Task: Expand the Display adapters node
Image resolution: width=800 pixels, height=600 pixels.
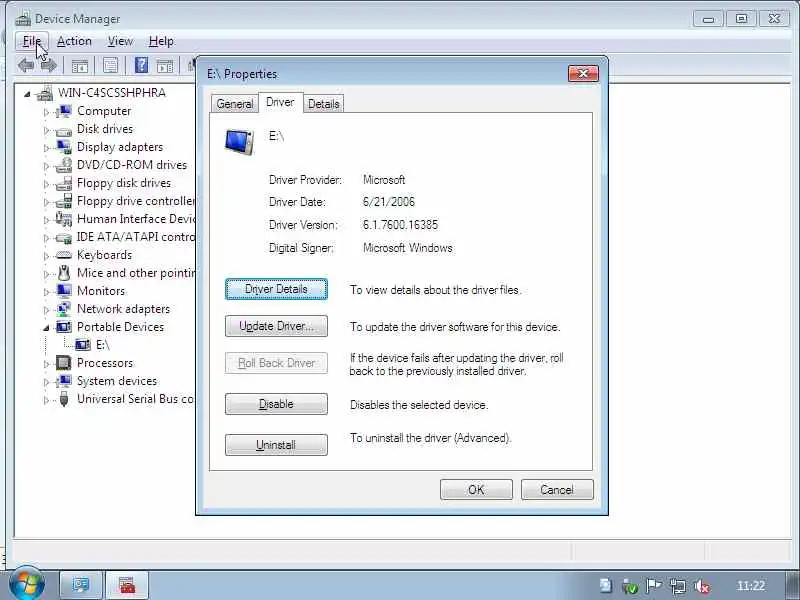Action: coord(46,148)
